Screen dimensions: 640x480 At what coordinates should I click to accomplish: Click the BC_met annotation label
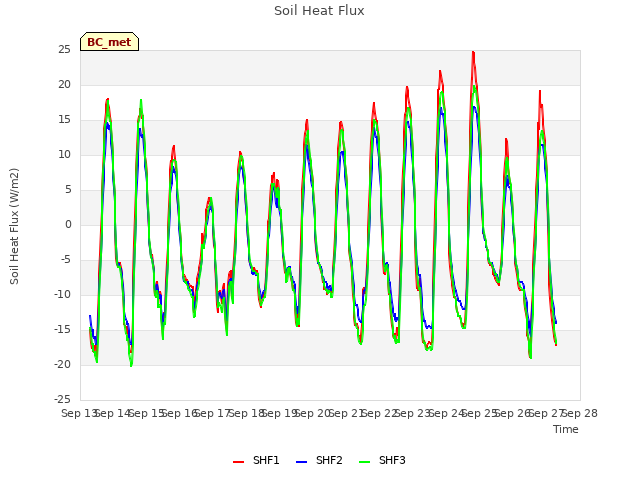[109, 42]
